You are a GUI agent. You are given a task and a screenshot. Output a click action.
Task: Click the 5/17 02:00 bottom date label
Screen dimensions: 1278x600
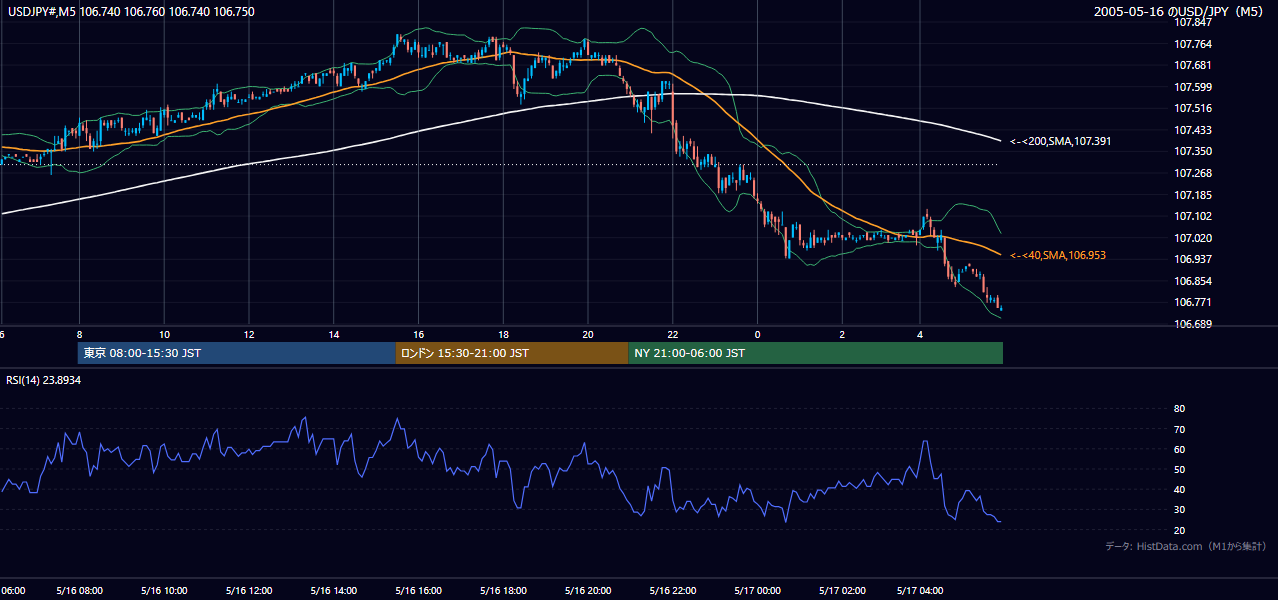pos(842,590)
